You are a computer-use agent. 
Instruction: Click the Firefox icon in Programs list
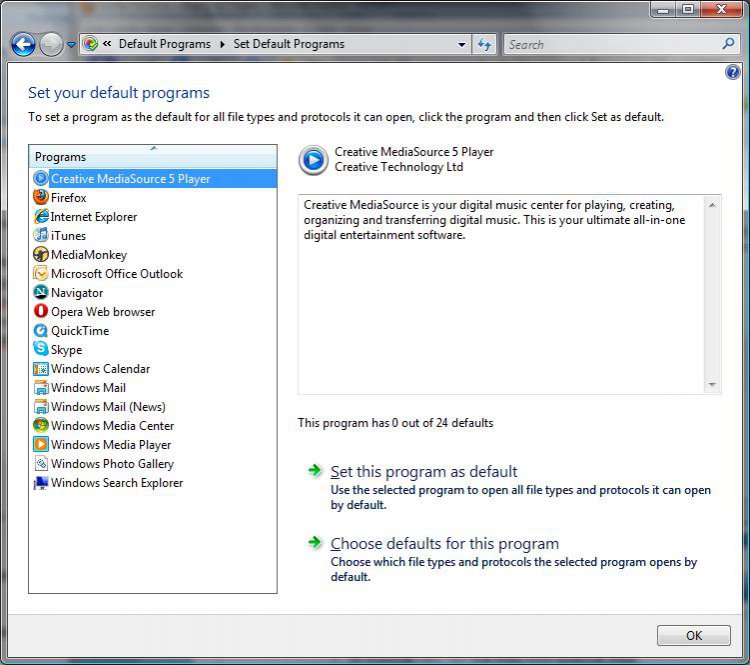41,197
